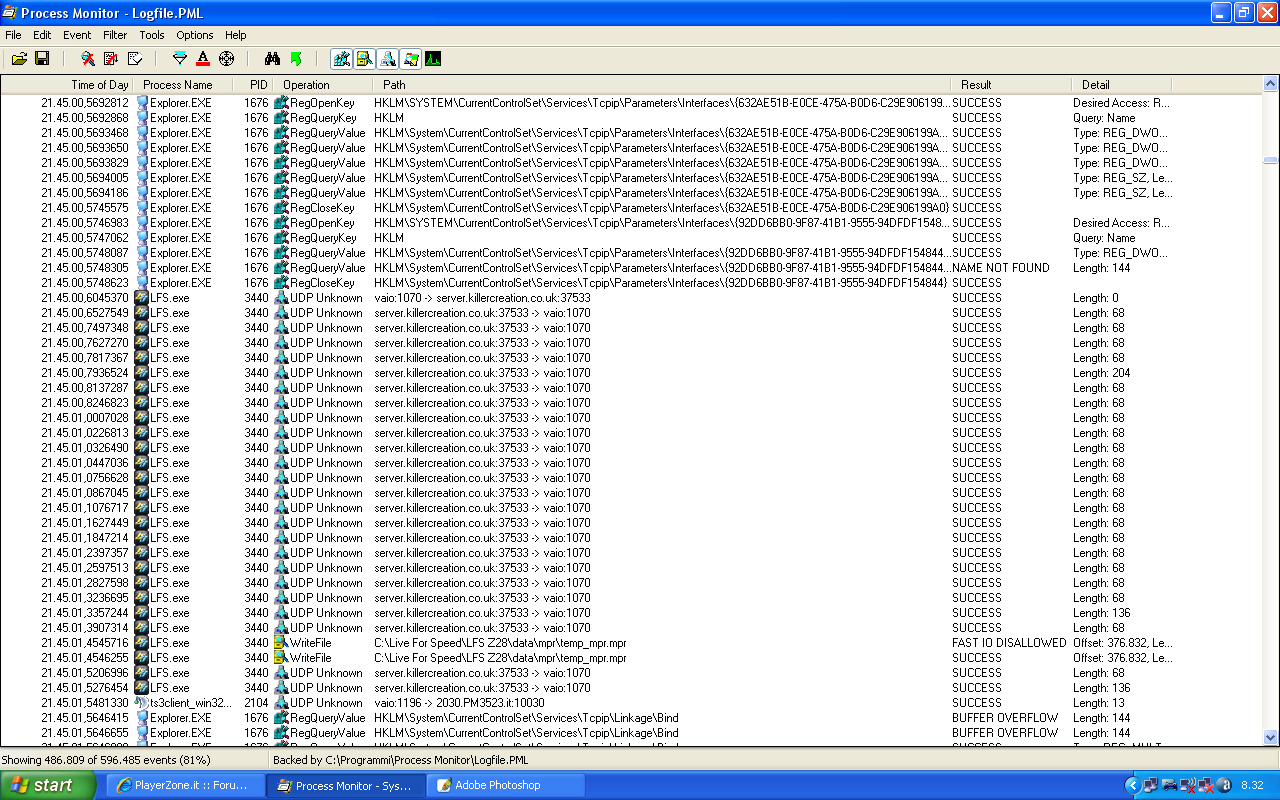
Task: Open the File menu
Action: pyautogui.click(x=13, y=35)
